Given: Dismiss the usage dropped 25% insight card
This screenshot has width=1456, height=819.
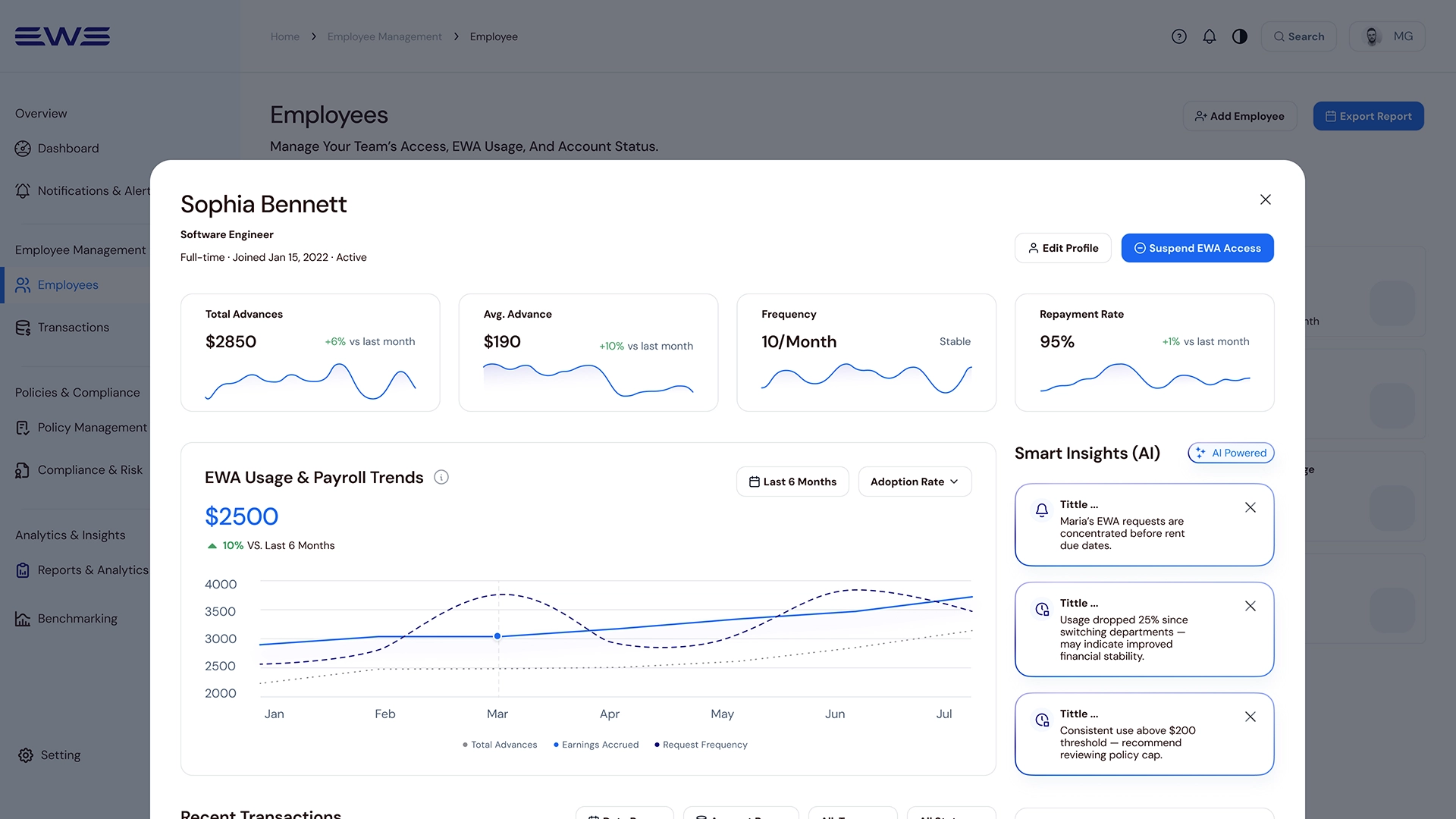Looking at the screenshot, I should (x=1250, y=606).
